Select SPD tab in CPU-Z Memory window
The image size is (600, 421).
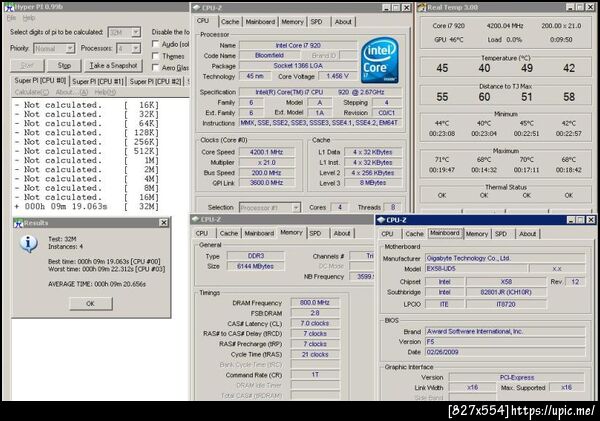pyautogui.click(x=315, y=233)
